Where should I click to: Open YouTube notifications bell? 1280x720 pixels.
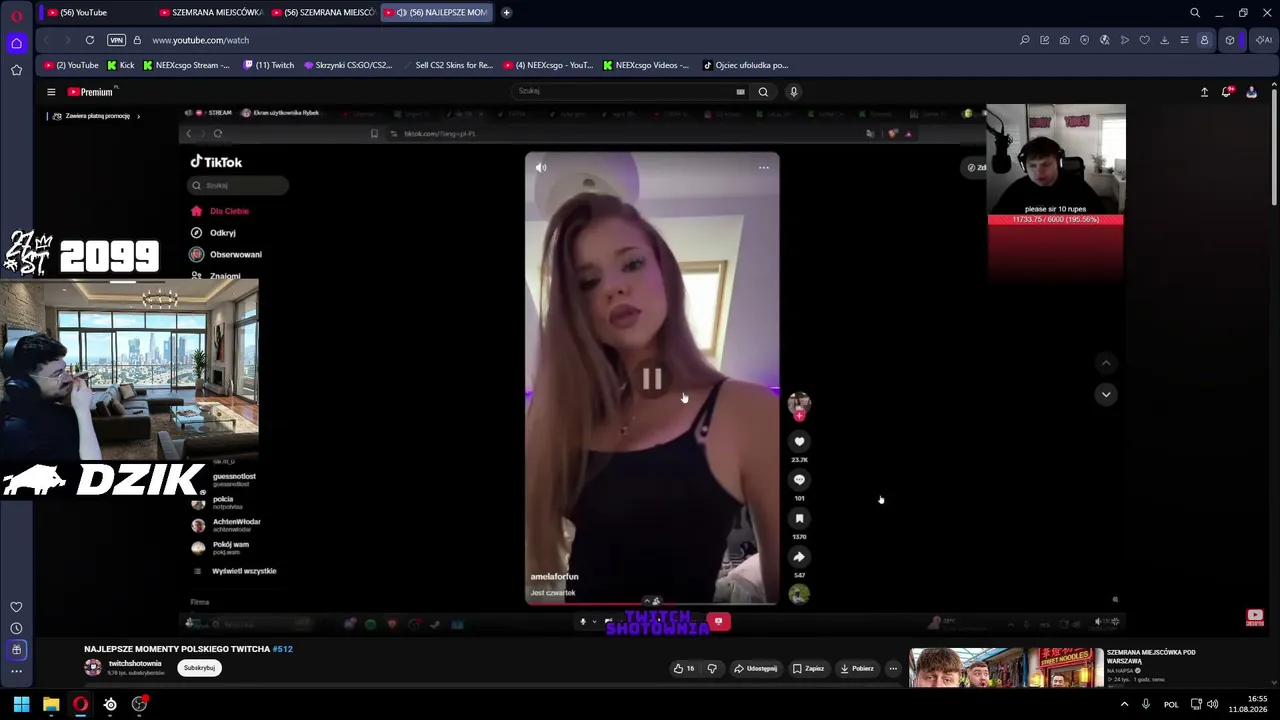(x=1227, y=92)
